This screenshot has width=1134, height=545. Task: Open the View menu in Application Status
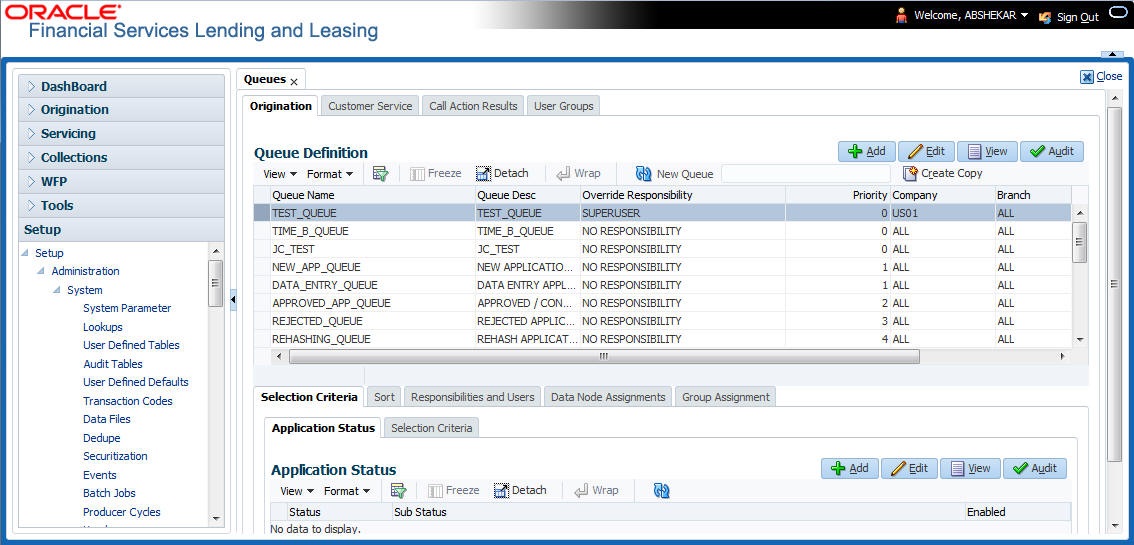tap(297, 491)
